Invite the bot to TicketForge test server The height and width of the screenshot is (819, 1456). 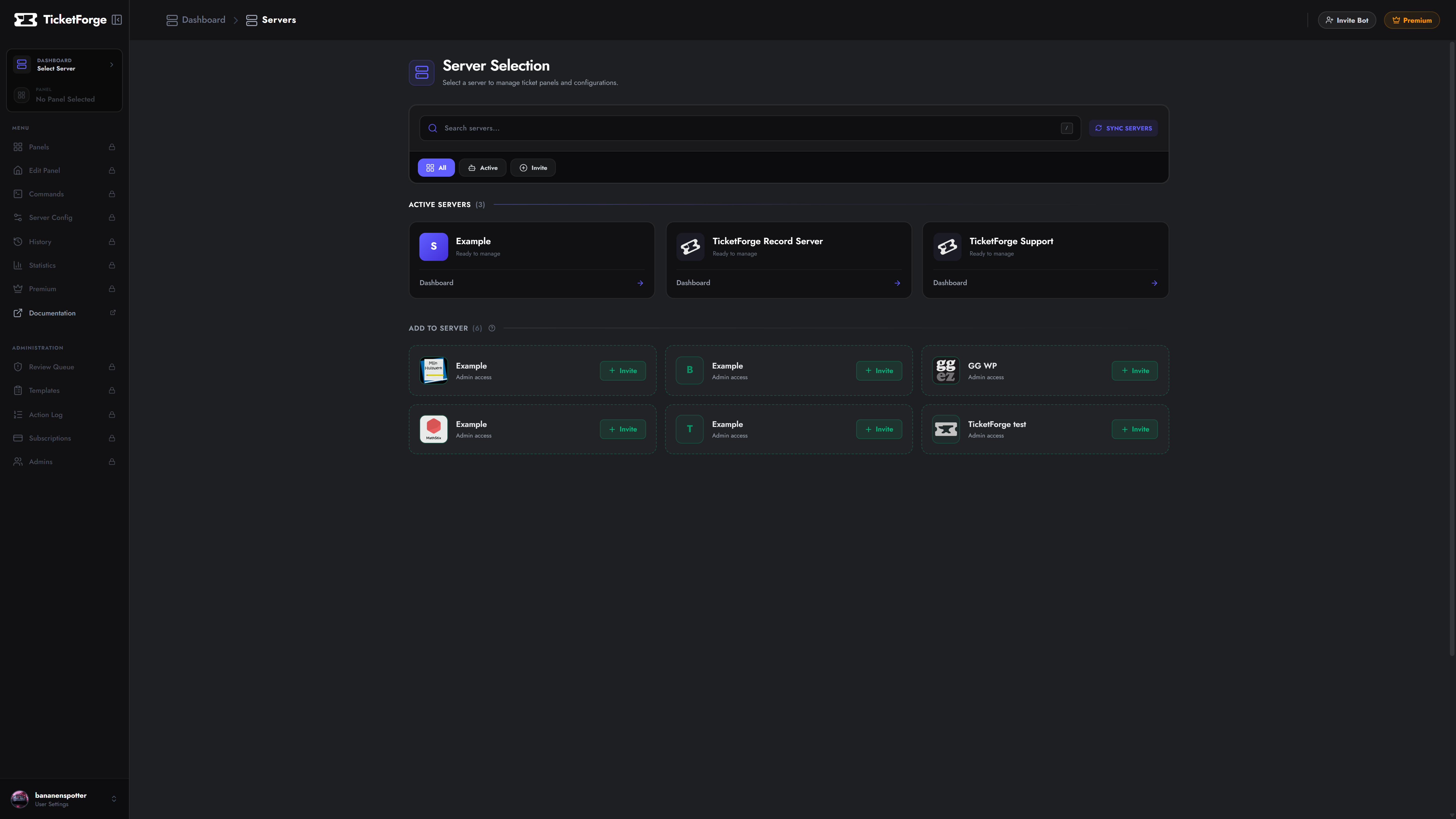coord(1134,429)
